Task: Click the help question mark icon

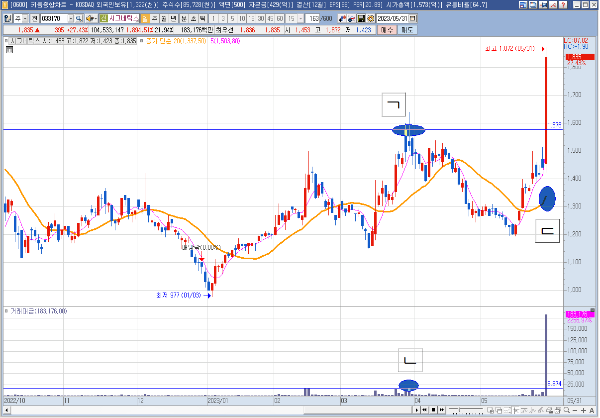Action: point(563,5)
